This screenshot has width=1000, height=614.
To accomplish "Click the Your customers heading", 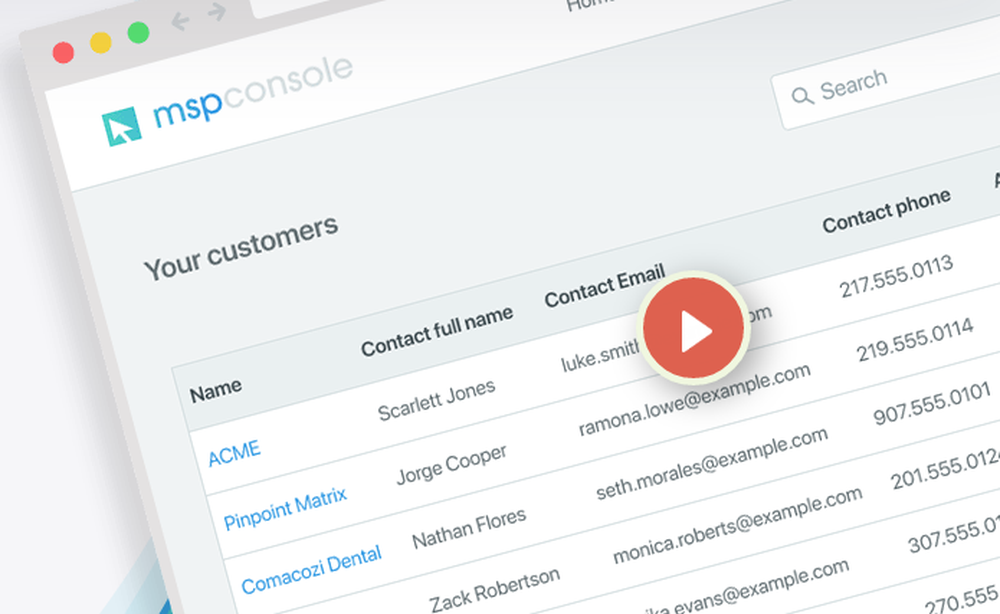I will pos(241,247).
